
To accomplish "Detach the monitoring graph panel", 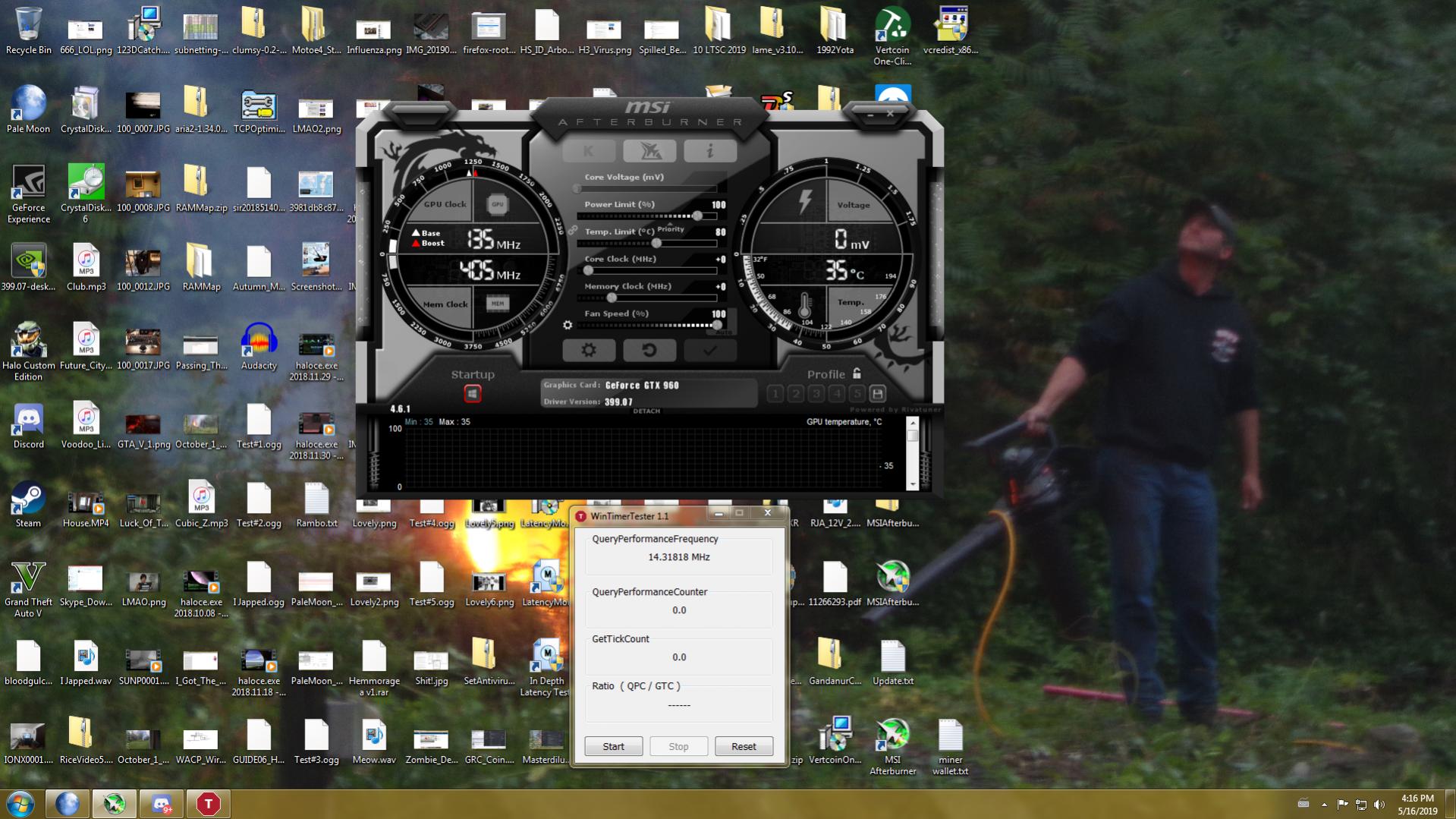I will [646, 411].
